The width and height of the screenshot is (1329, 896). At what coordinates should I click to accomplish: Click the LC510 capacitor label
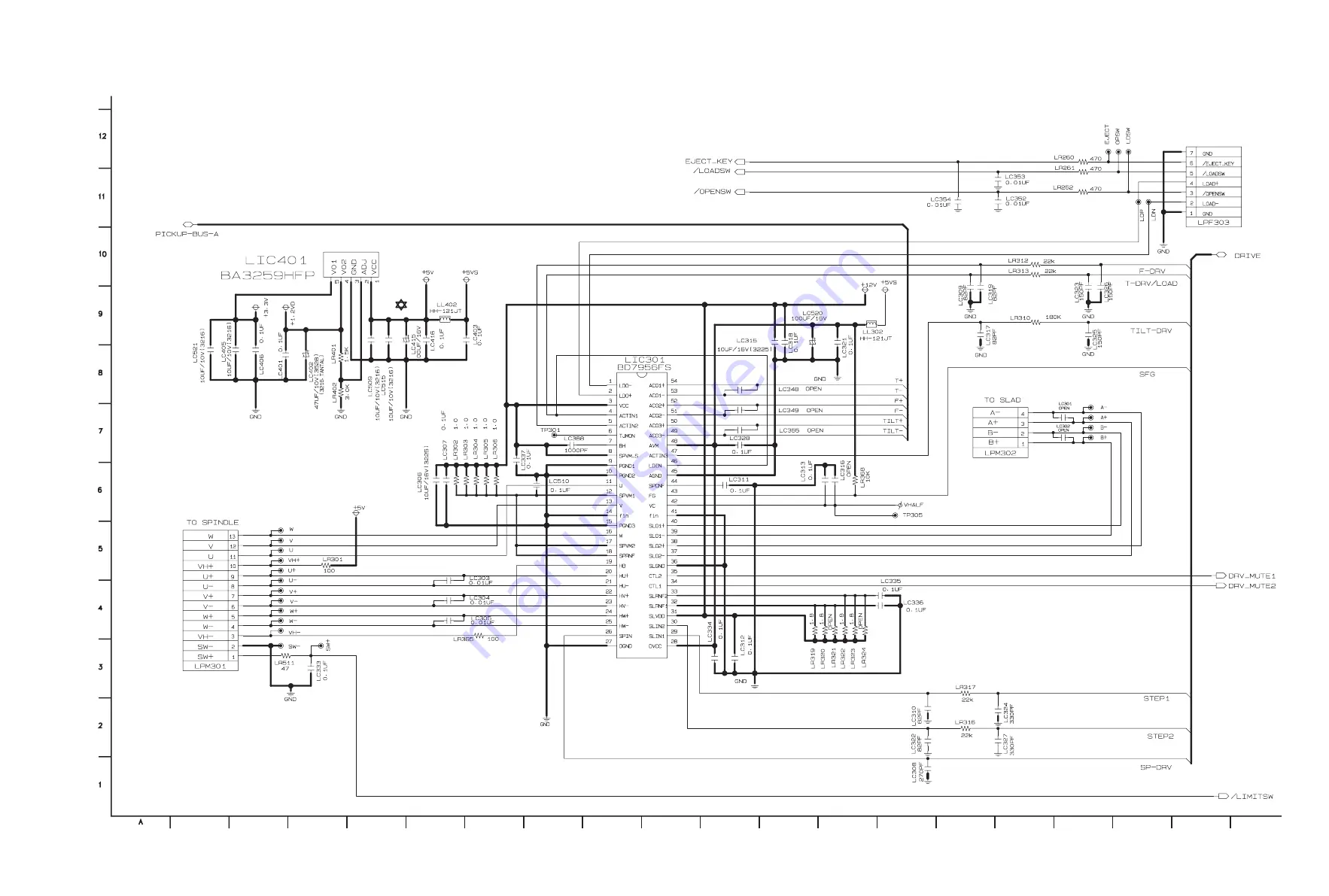point(559,481)
